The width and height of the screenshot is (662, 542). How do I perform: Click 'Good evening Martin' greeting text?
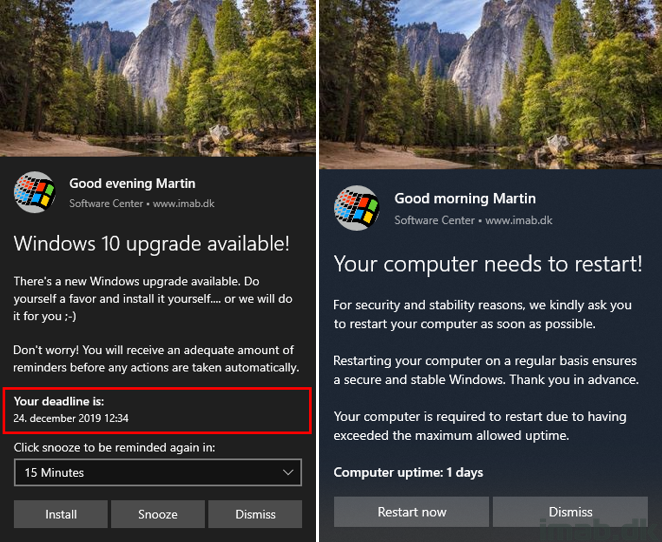pyautogui.click(x=132, y=183)
